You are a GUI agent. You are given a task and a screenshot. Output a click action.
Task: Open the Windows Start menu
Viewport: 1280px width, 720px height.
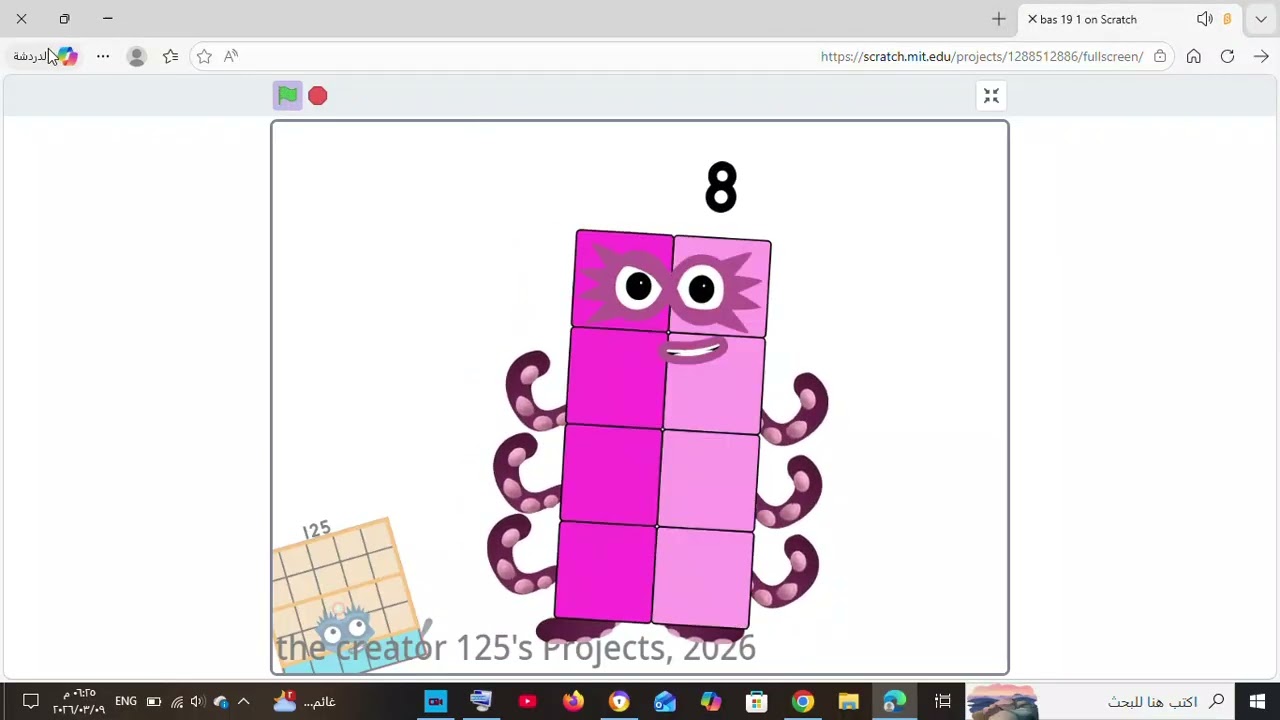1257,702
